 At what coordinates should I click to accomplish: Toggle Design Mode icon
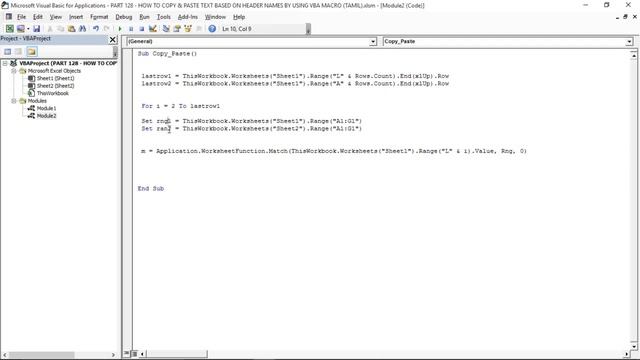153,29
